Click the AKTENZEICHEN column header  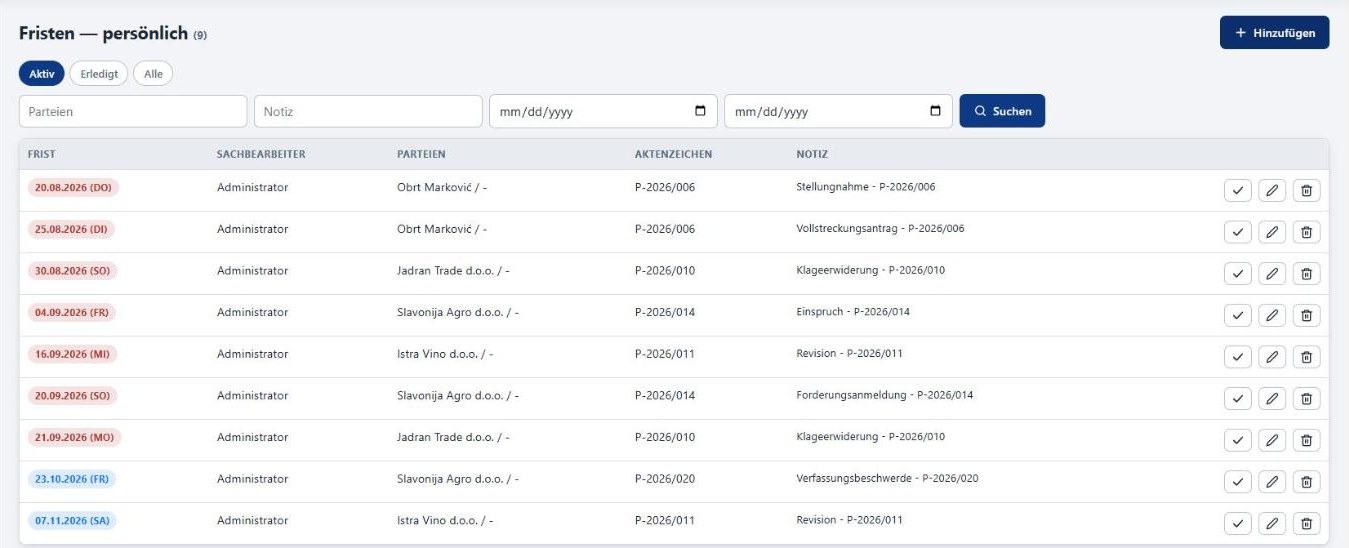[x=674, y=154]
